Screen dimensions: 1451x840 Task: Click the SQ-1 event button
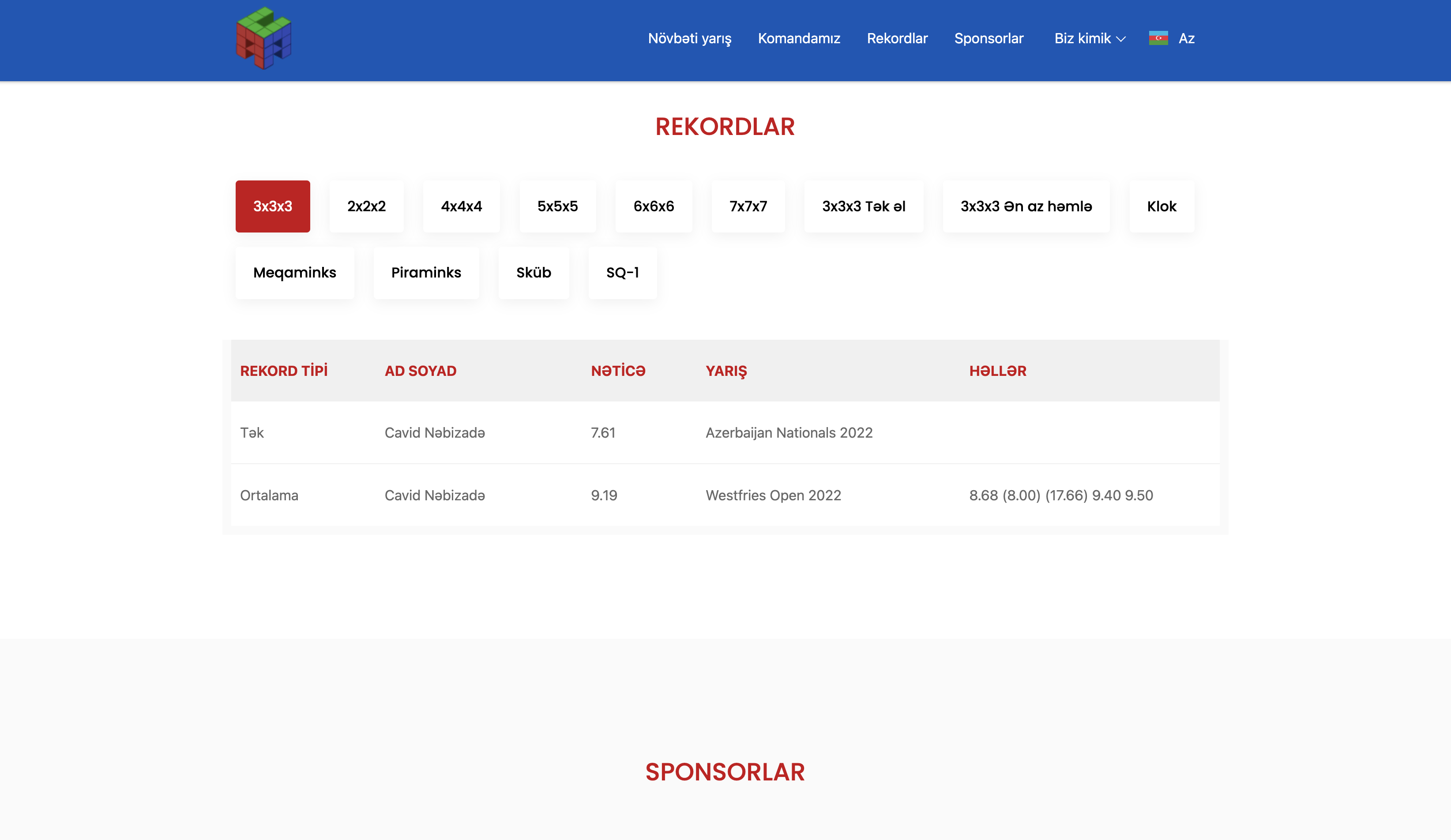(x=622, y=272)
